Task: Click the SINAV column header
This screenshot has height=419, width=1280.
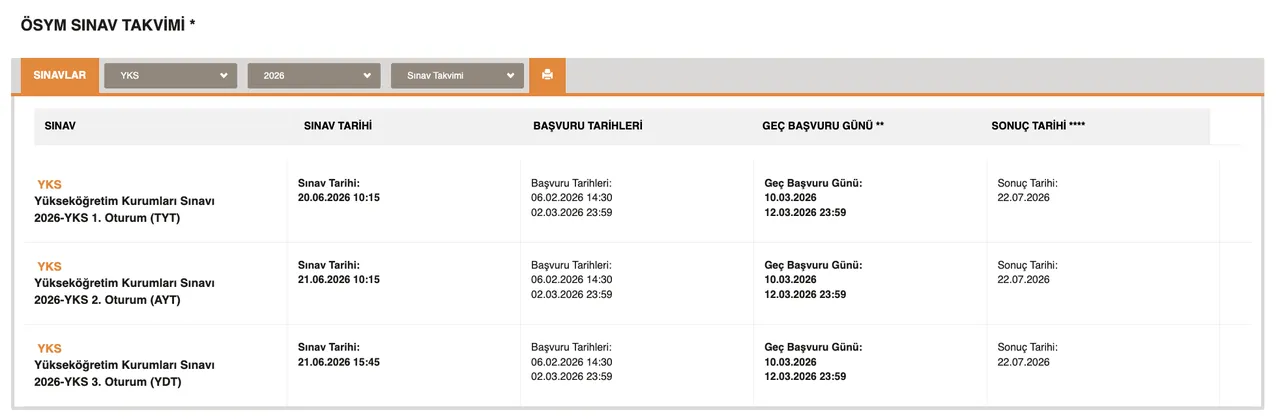Action: [x=61, y=126]
